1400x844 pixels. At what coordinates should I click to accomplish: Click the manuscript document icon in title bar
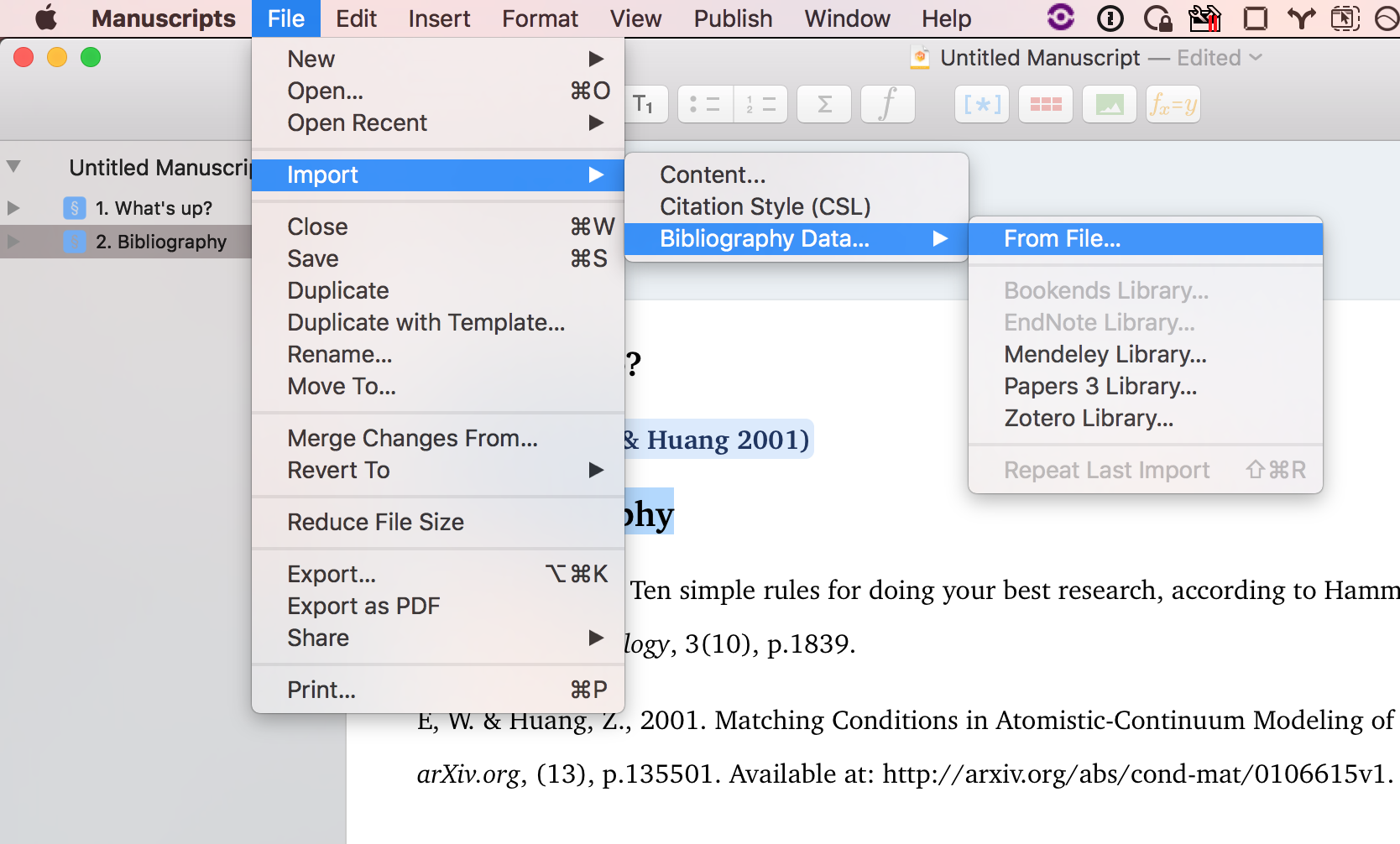click(x=921, y=58)
